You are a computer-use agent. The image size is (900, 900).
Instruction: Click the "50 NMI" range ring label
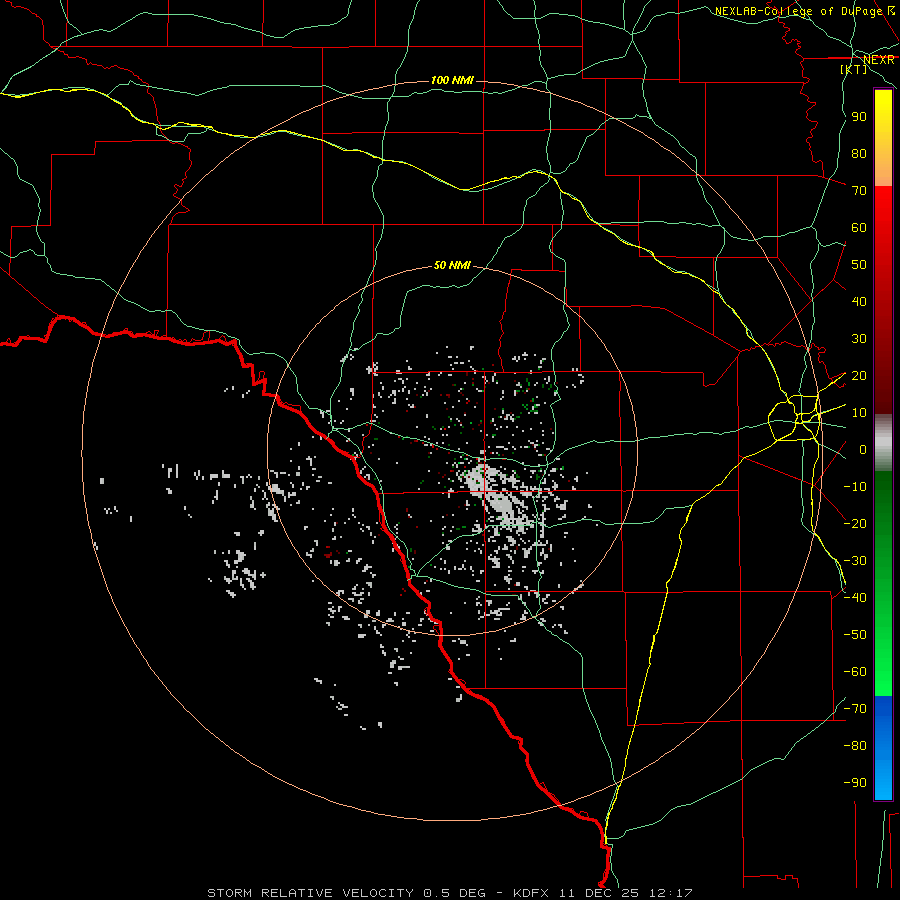click(452, 265)
